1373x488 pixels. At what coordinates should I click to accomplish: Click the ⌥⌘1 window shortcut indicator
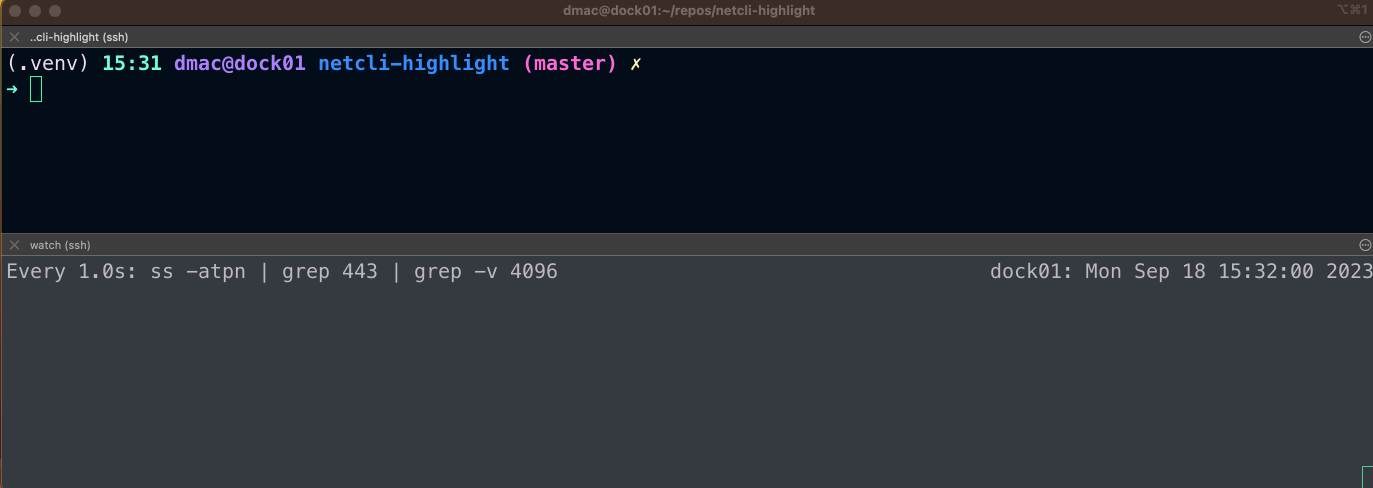1351,10
